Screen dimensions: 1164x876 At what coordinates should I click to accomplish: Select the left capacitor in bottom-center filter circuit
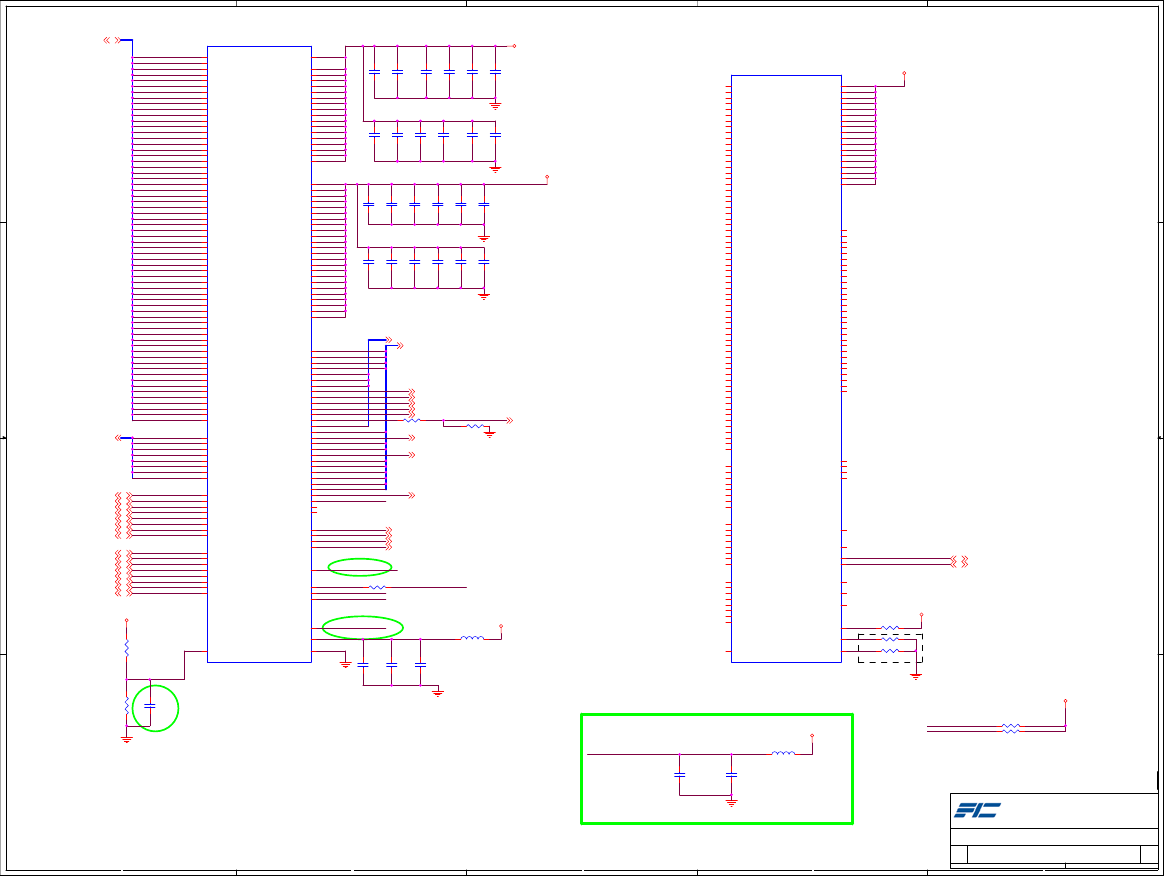pos(679,774)
